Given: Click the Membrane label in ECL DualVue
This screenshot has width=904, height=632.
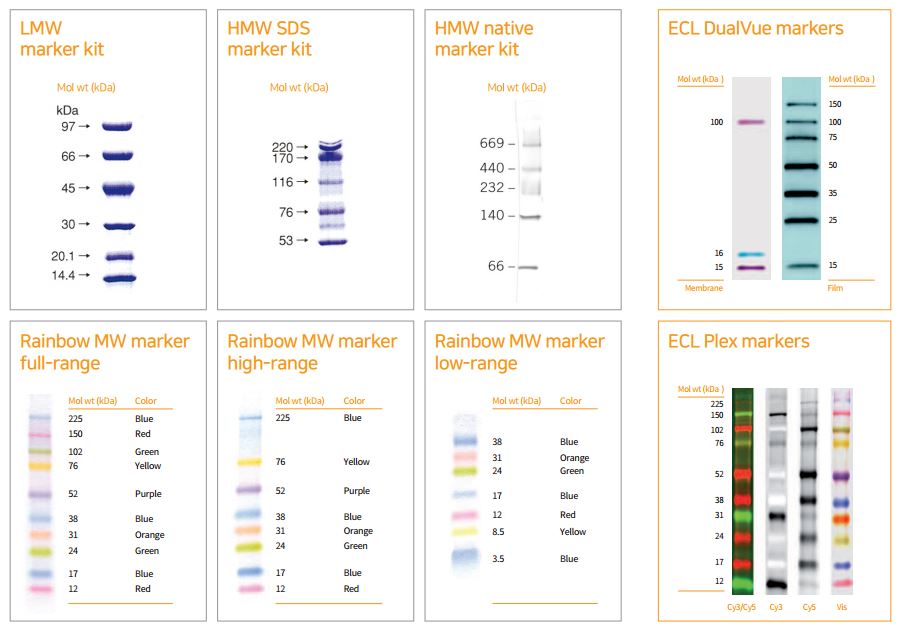Looking at the screenshot, I should pos(703,288).
